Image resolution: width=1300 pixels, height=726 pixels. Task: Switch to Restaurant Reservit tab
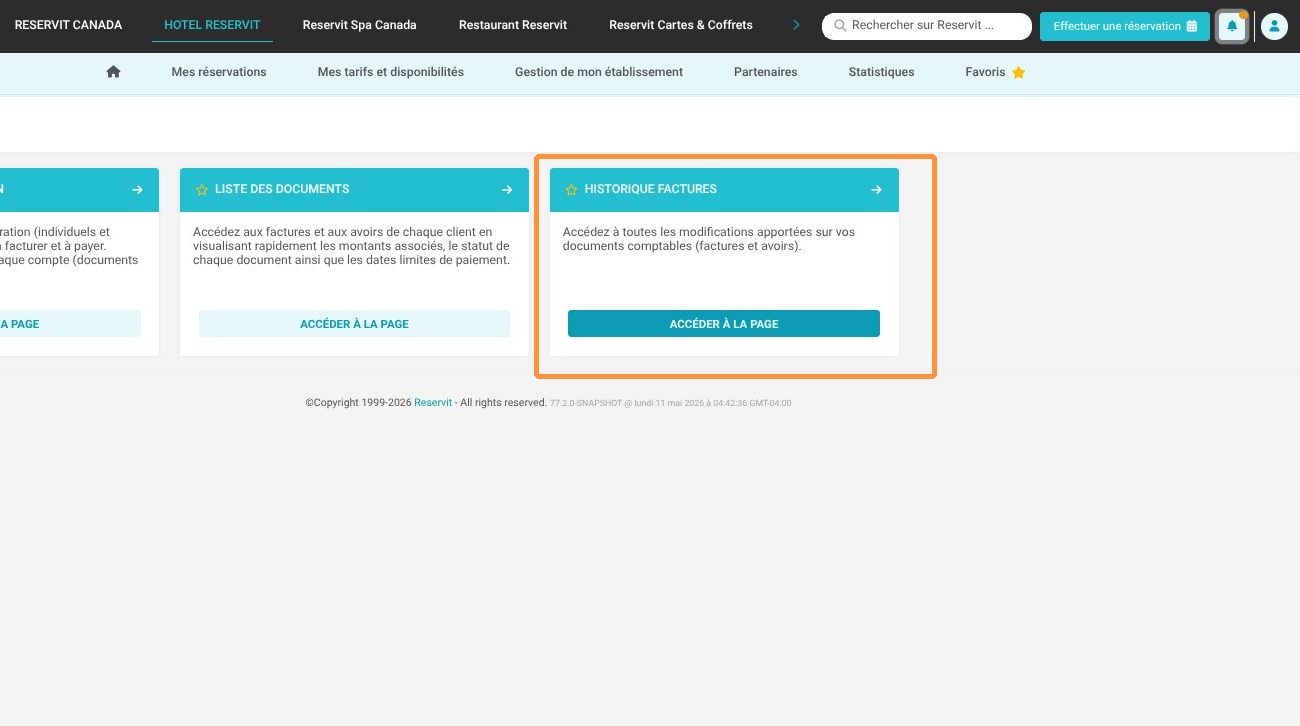point(513,25)
